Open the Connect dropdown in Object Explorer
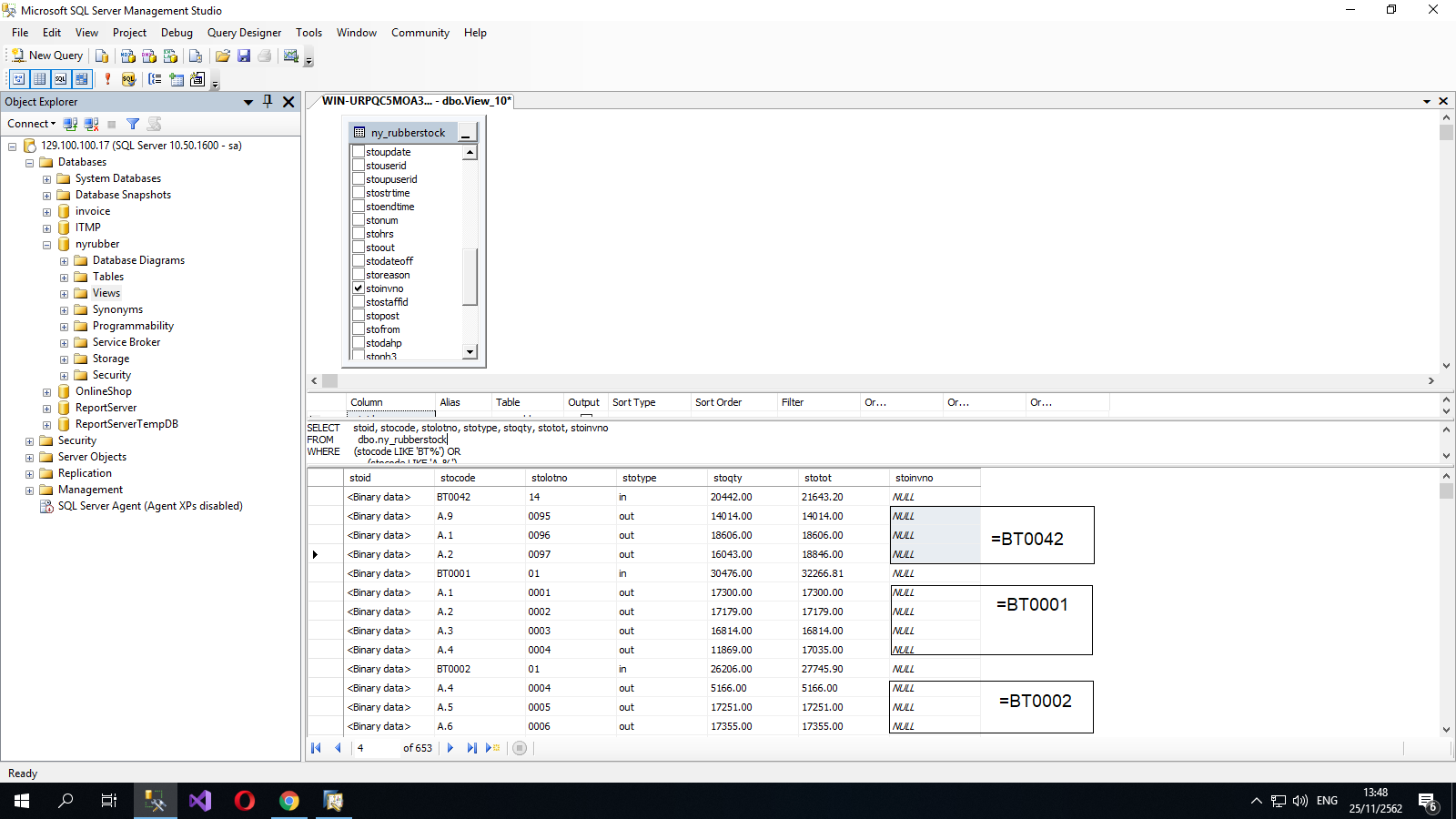The width and height of the screenshot is (1456, 819). pos(32,124)
